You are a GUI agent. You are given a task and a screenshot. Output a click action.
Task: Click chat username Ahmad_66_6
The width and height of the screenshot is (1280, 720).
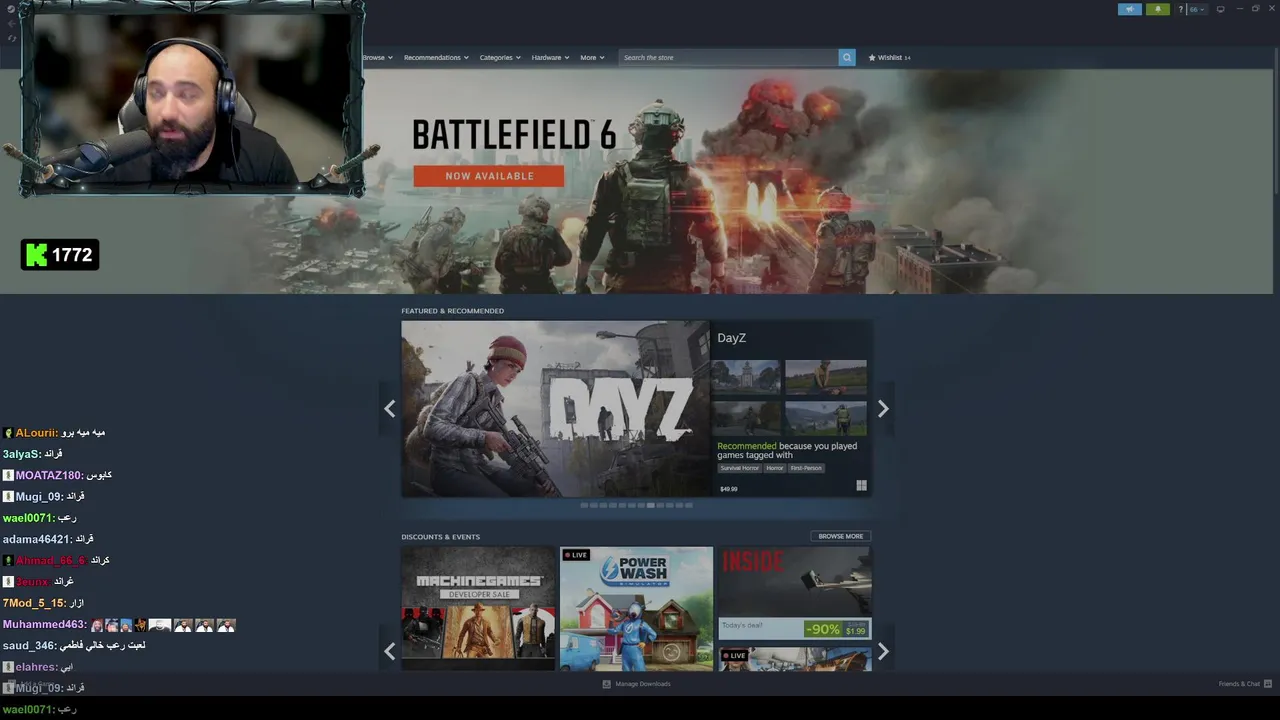pyautogui.click(x=50, y=560)
